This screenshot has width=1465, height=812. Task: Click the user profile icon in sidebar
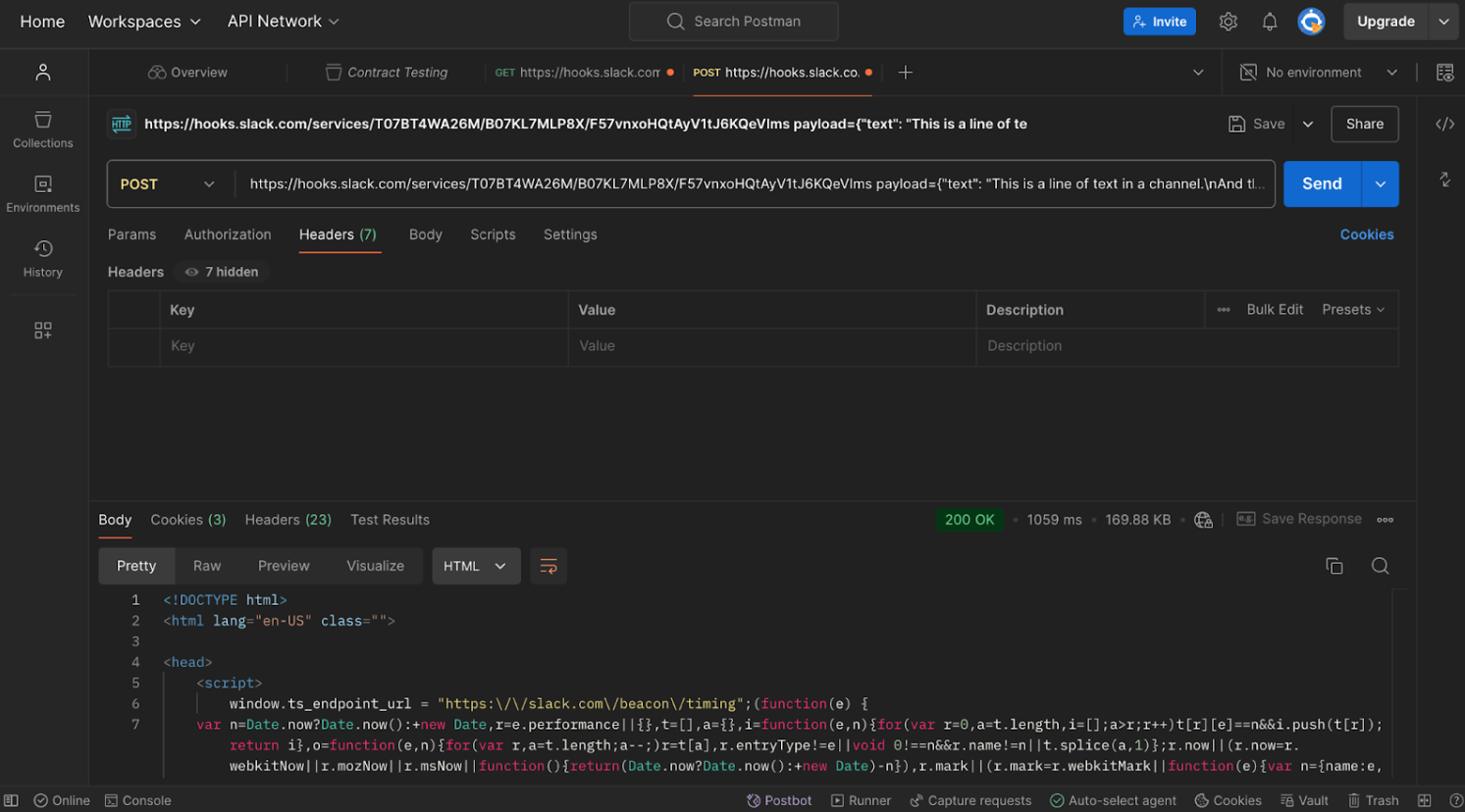[x=43, y=73]
